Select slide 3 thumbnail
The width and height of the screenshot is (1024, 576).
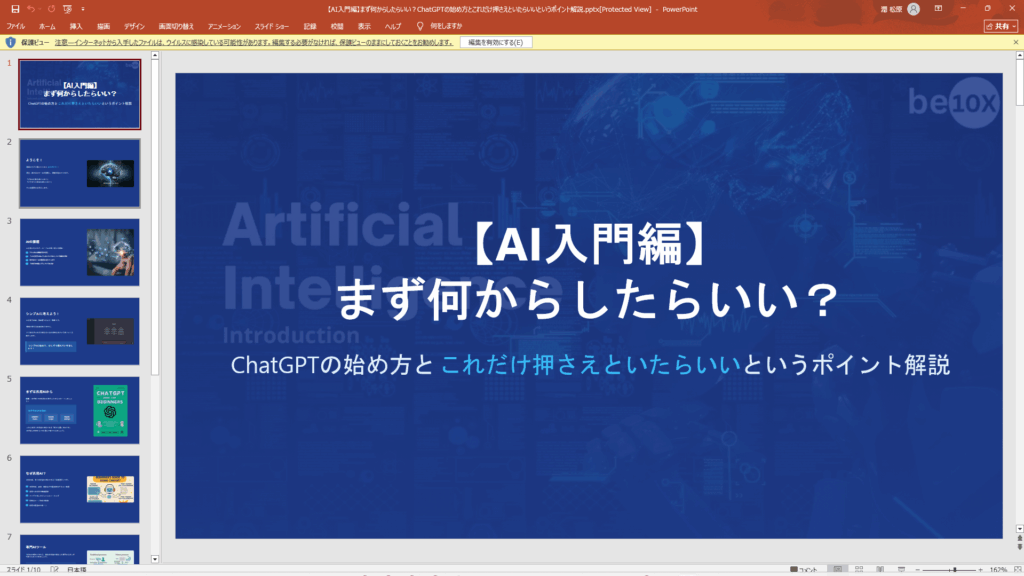[x=80, y=252]
